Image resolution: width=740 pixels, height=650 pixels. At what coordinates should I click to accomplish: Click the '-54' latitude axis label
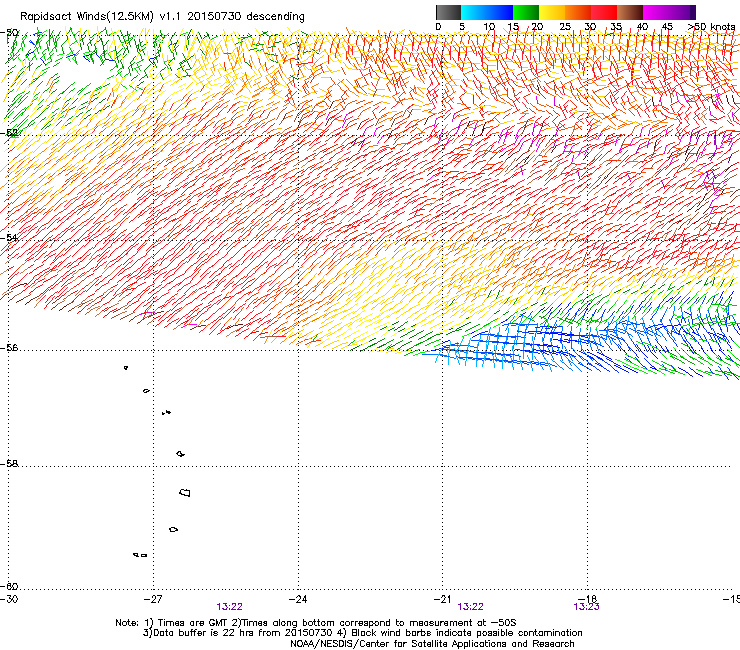point(9,237)
